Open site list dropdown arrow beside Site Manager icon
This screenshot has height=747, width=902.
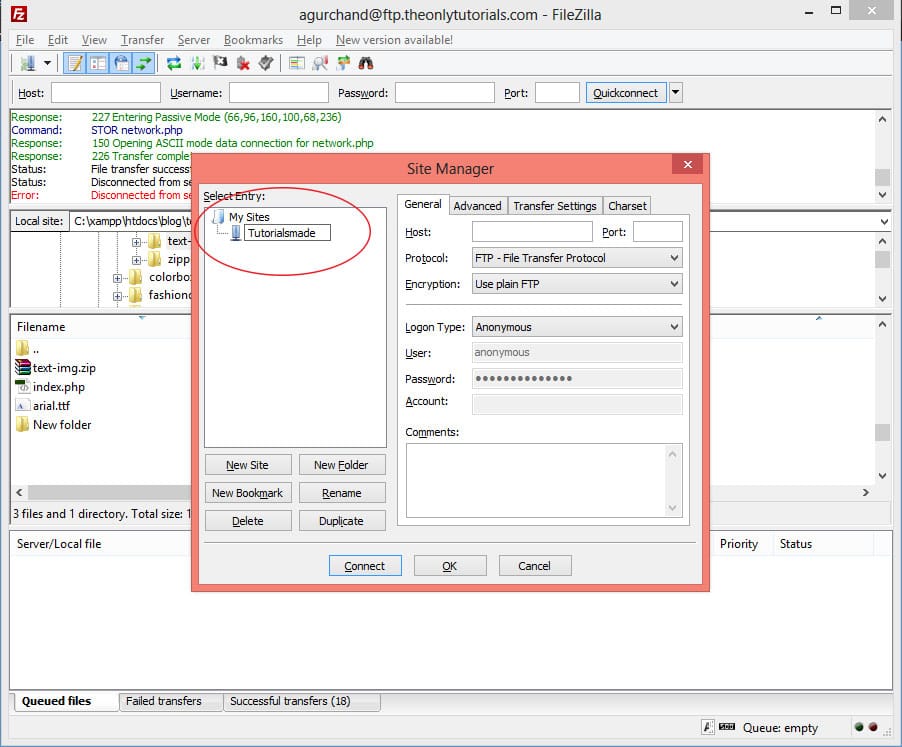47,63
